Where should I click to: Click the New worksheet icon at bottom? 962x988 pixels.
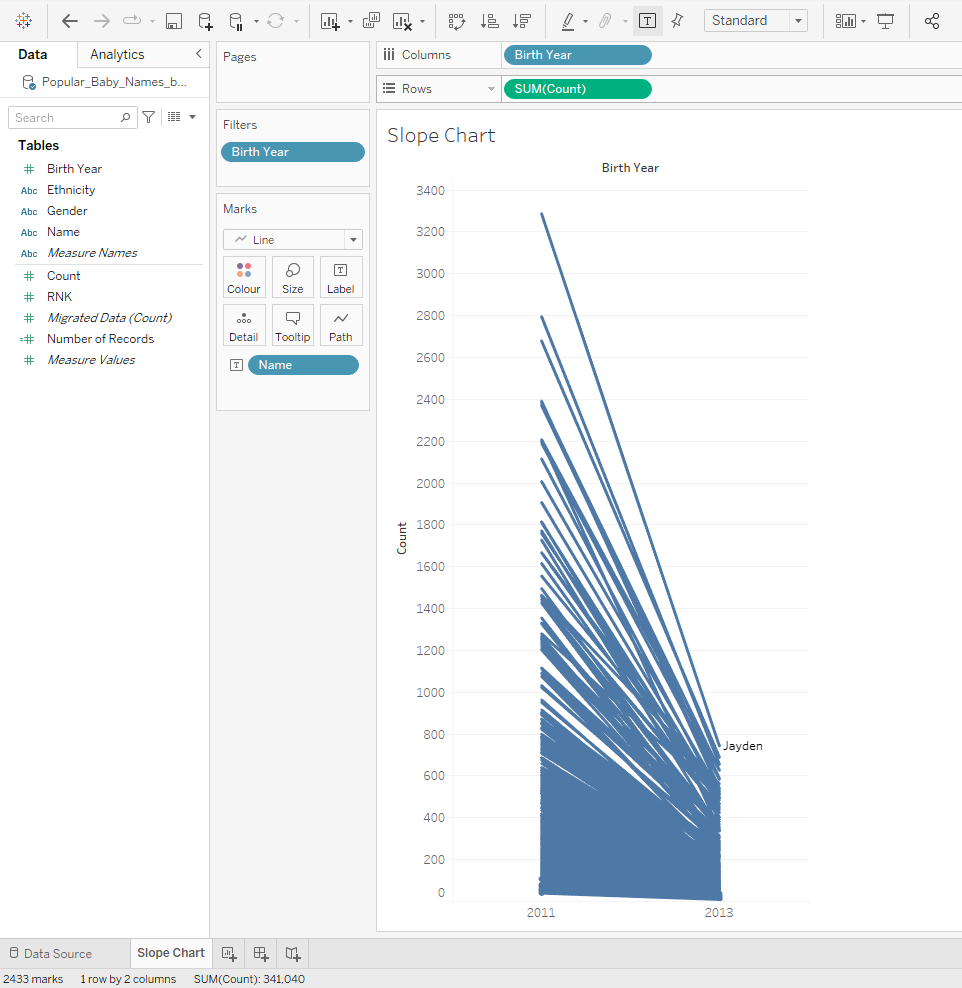coord(228,954)
